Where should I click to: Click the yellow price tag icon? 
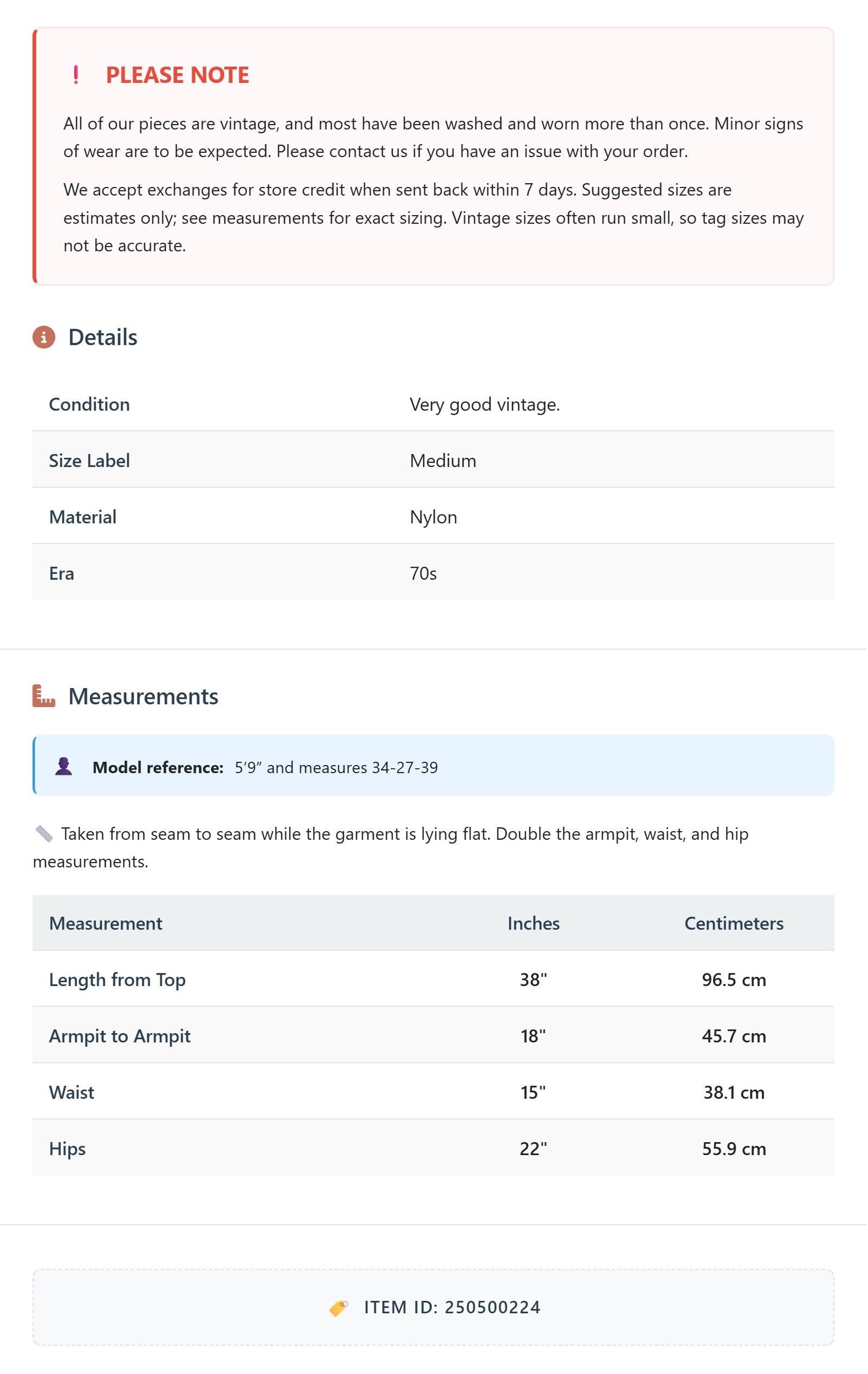click(339, 1308)
